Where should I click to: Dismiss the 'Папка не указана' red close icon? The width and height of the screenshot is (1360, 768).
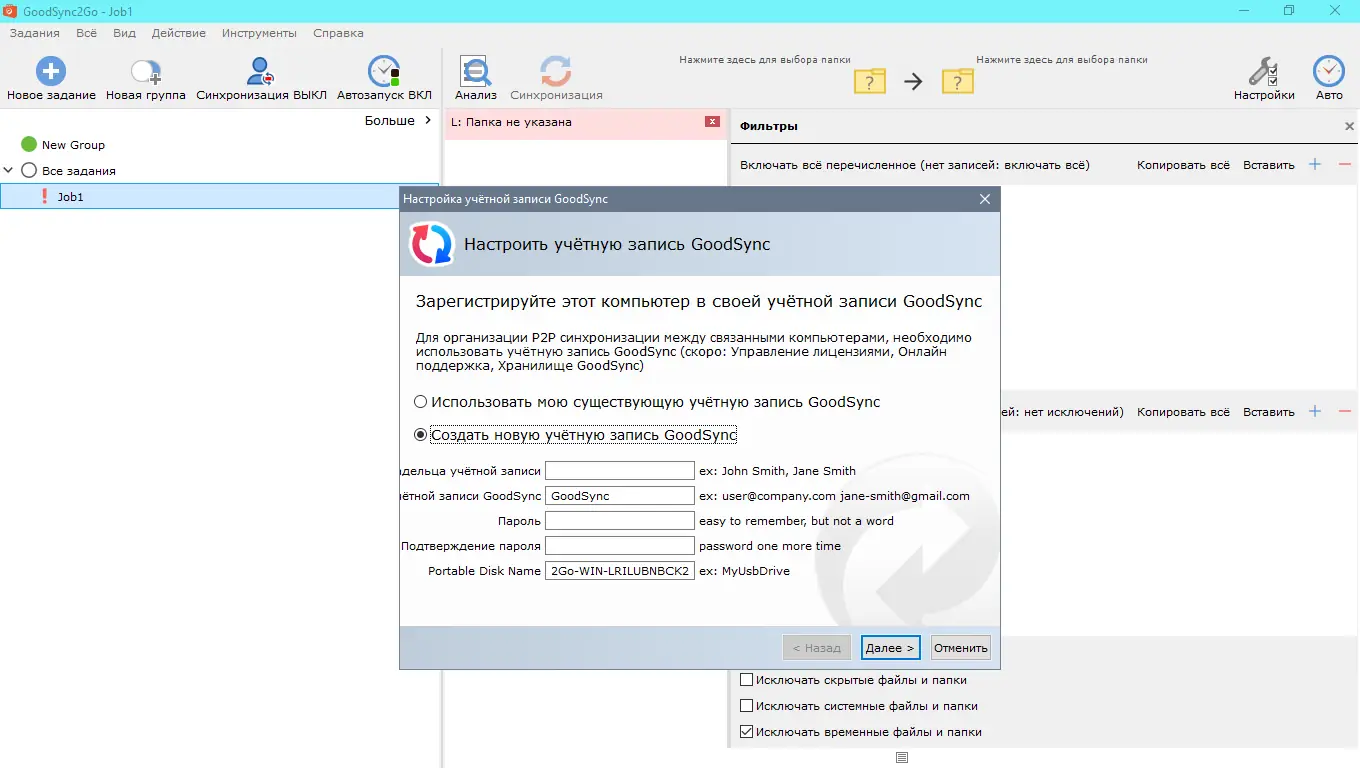(x=712, y=122)
